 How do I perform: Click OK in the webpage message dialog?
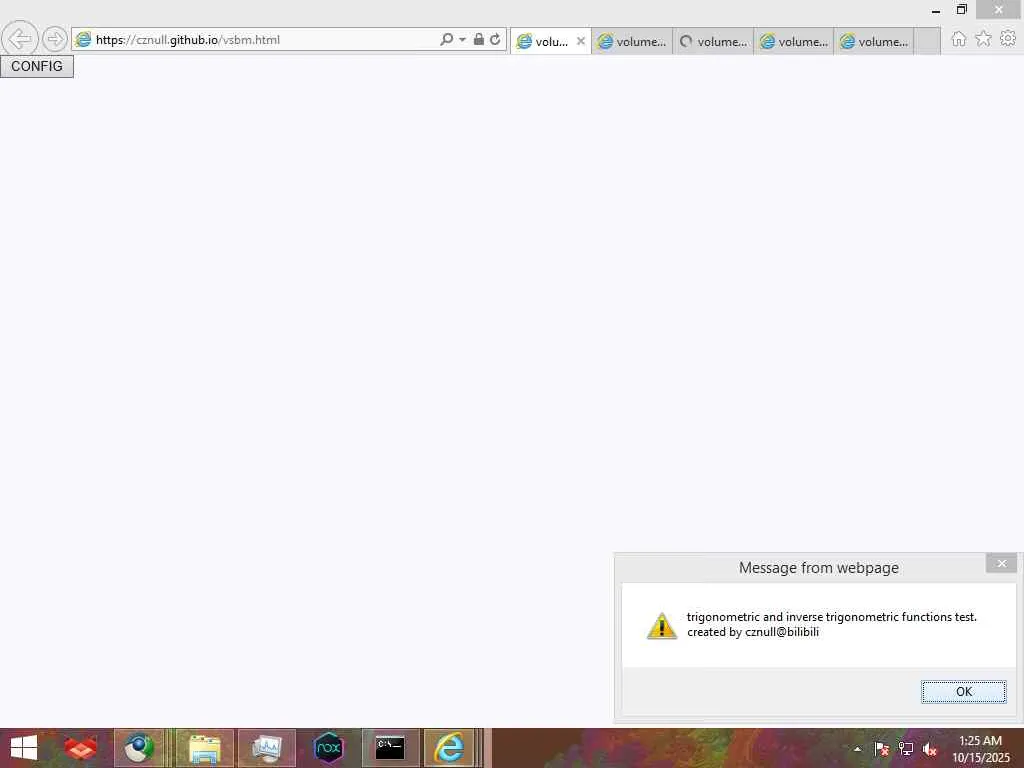point(963,692)
